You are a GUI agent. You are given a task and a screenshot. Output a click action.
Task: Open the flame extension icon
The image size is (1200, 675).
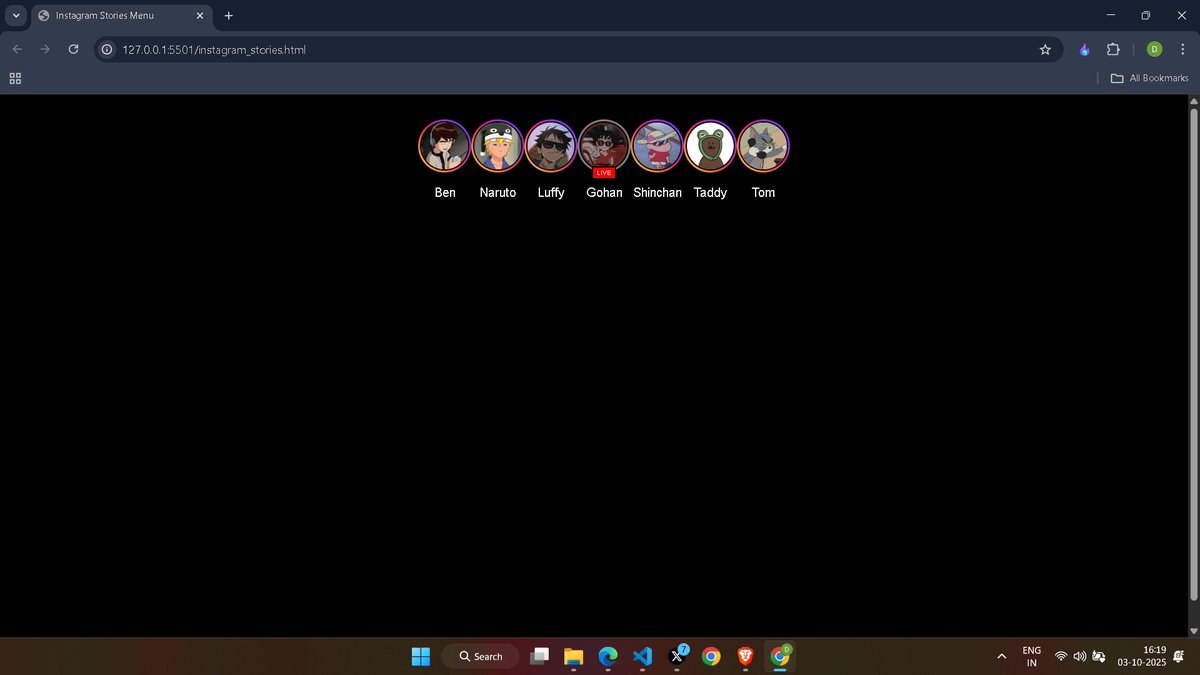coord(1084,49)
